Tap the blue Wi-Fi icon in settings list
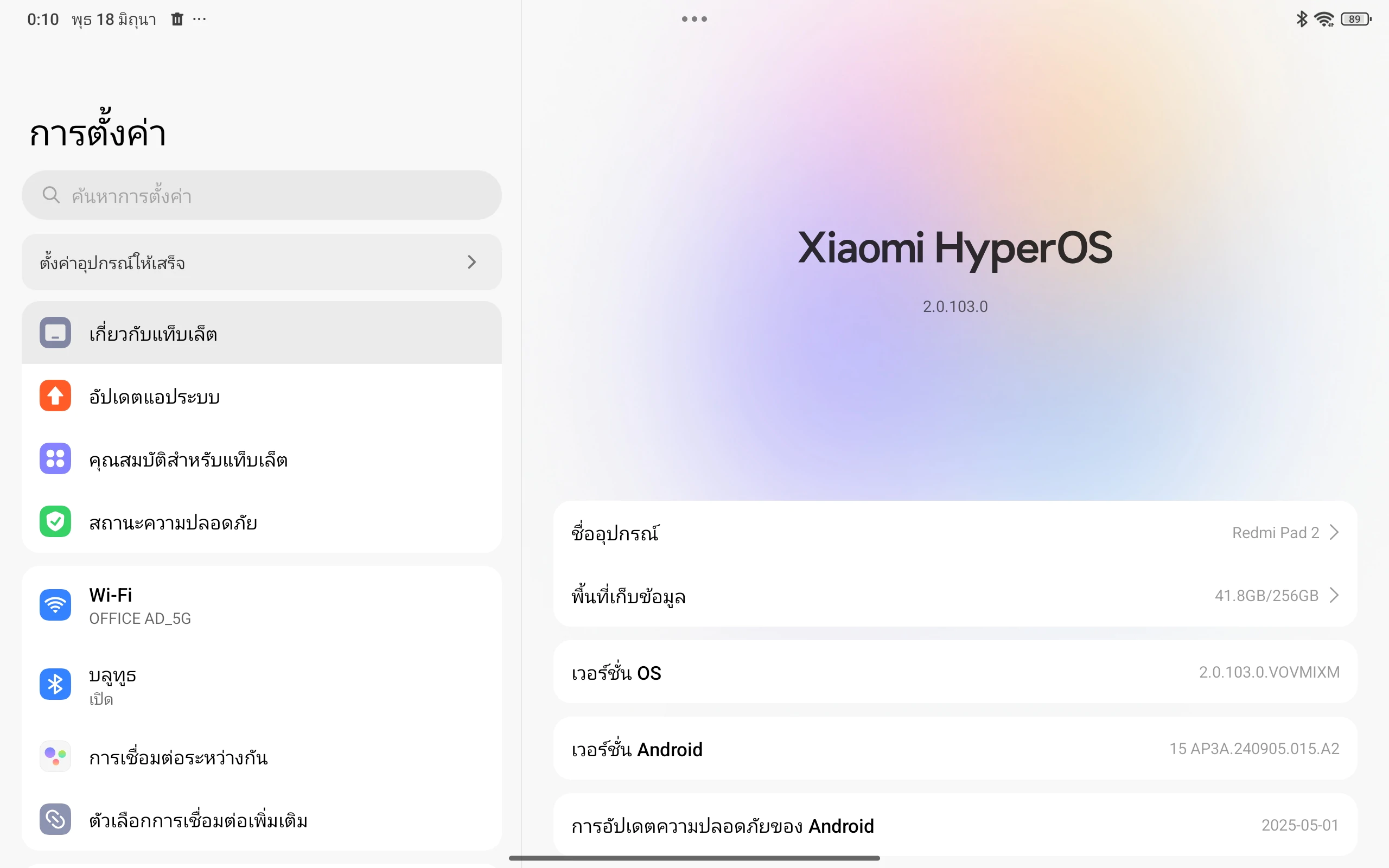1389x868 pixels. tap(55, 605)
